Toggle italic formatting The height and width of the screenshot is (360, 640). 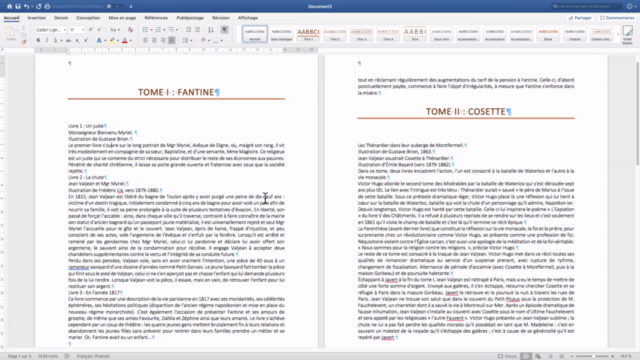(47, 40)
